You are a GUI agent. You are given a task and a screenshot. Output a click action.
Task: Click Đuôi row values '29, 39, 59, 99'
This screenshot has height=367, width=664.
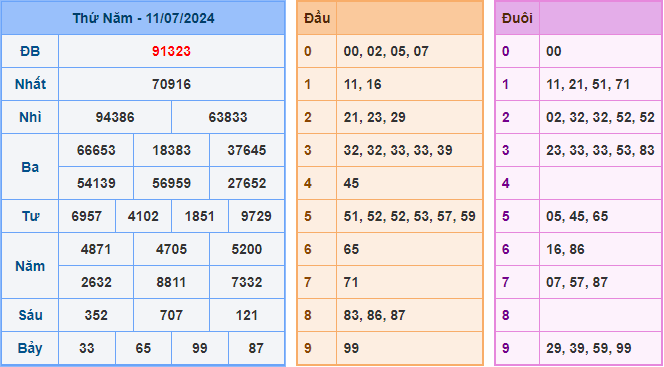(589, 349)
